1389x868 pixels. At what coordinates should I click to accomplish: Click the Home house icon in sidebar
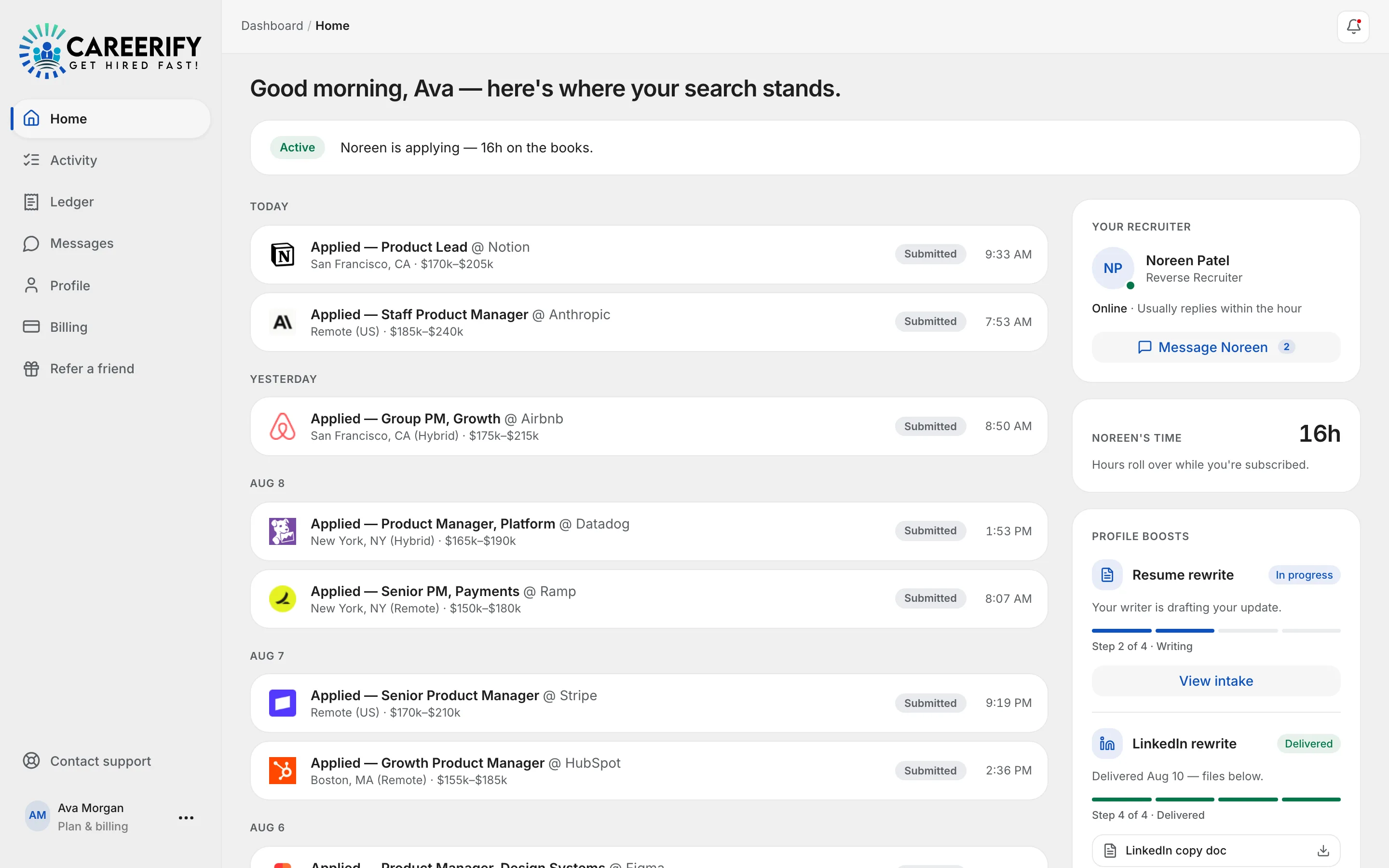pyautogui.click(x=31, y=118)
